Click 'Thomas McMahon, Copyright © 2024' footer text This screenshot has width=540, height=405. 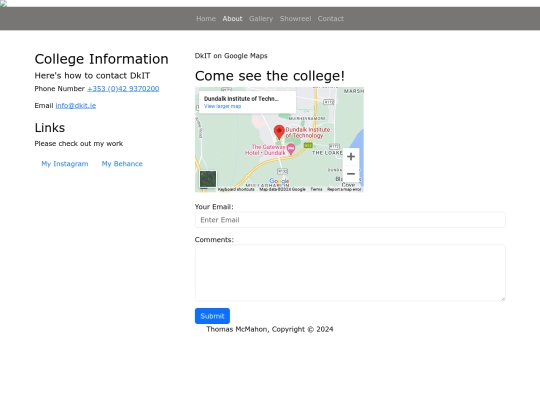270,329
